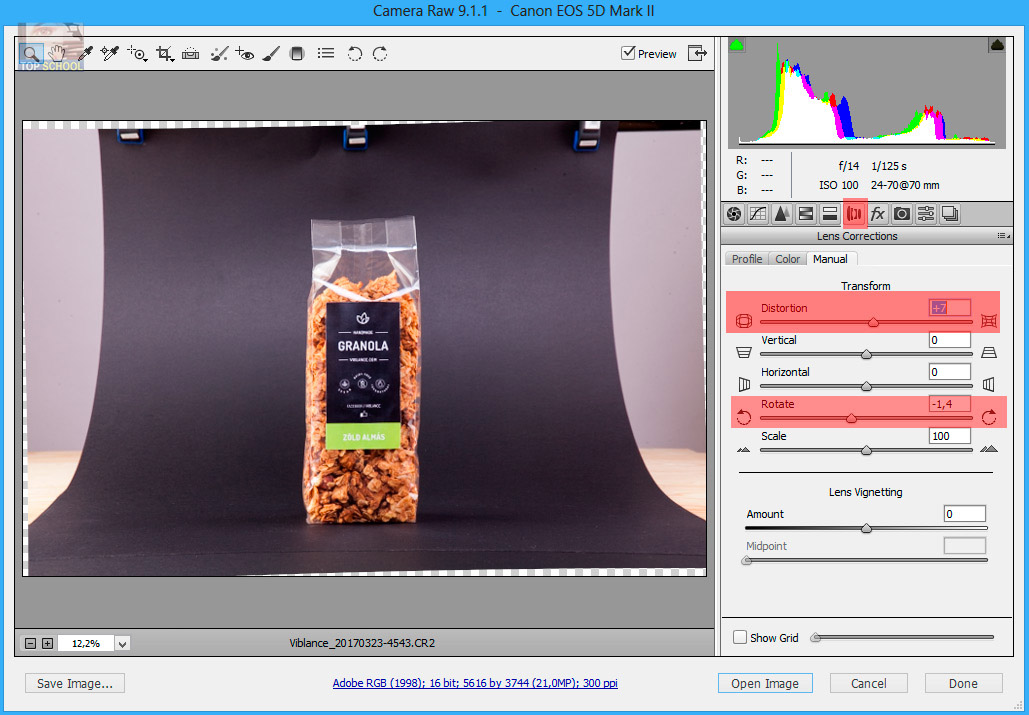Click the Vertical slider handle

pyautogui.click(x=866, y=354)
